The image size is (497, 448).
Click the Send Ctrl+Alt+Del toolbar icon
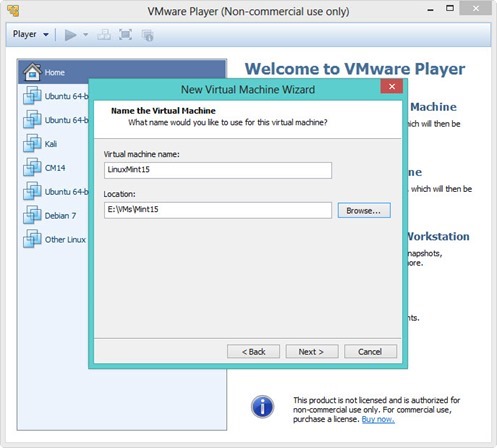tap(104, 35)
